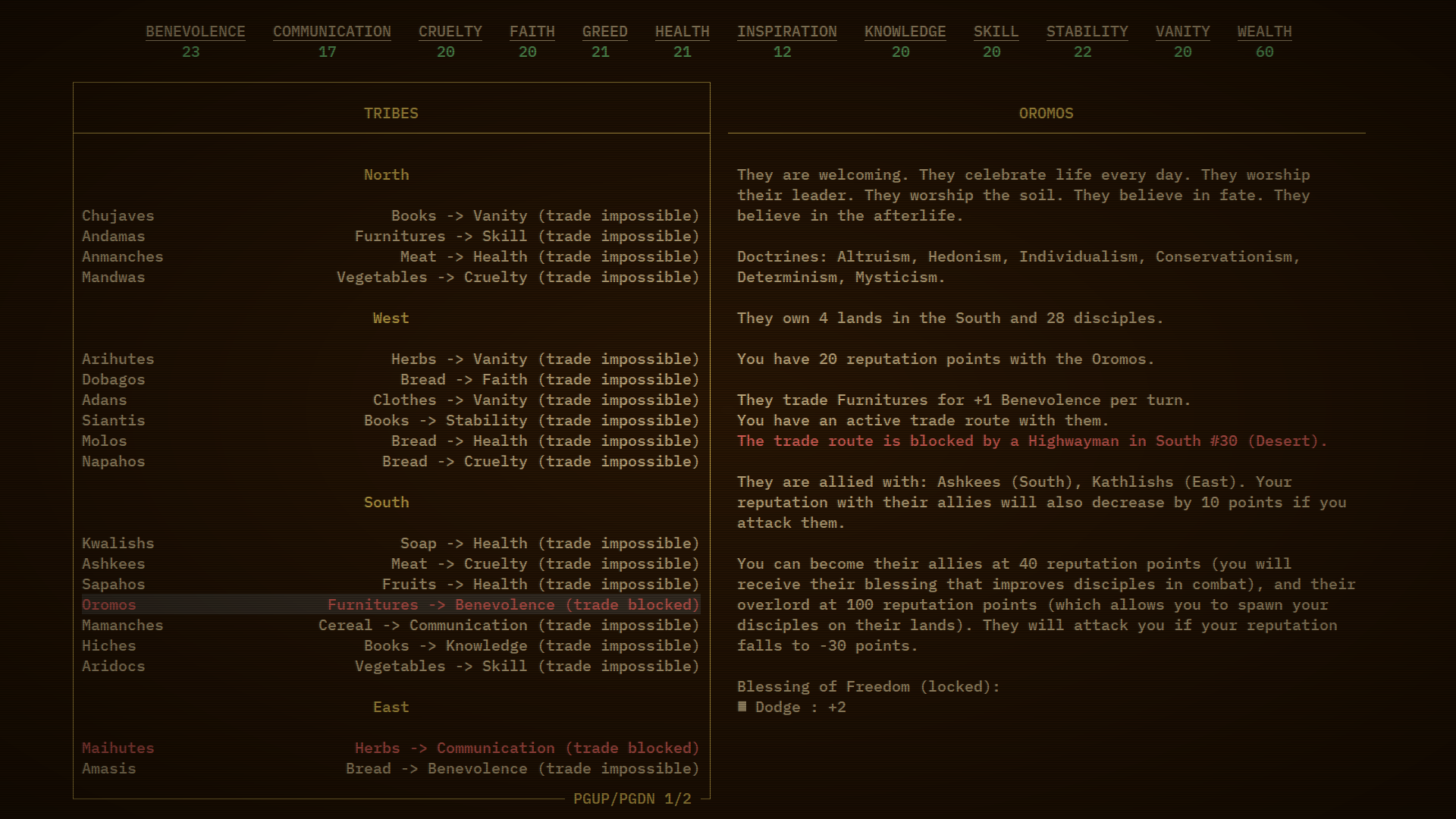Select the Stability stat header
The width and height of the screenshot is (1456, 819).
coord(1087,32)
